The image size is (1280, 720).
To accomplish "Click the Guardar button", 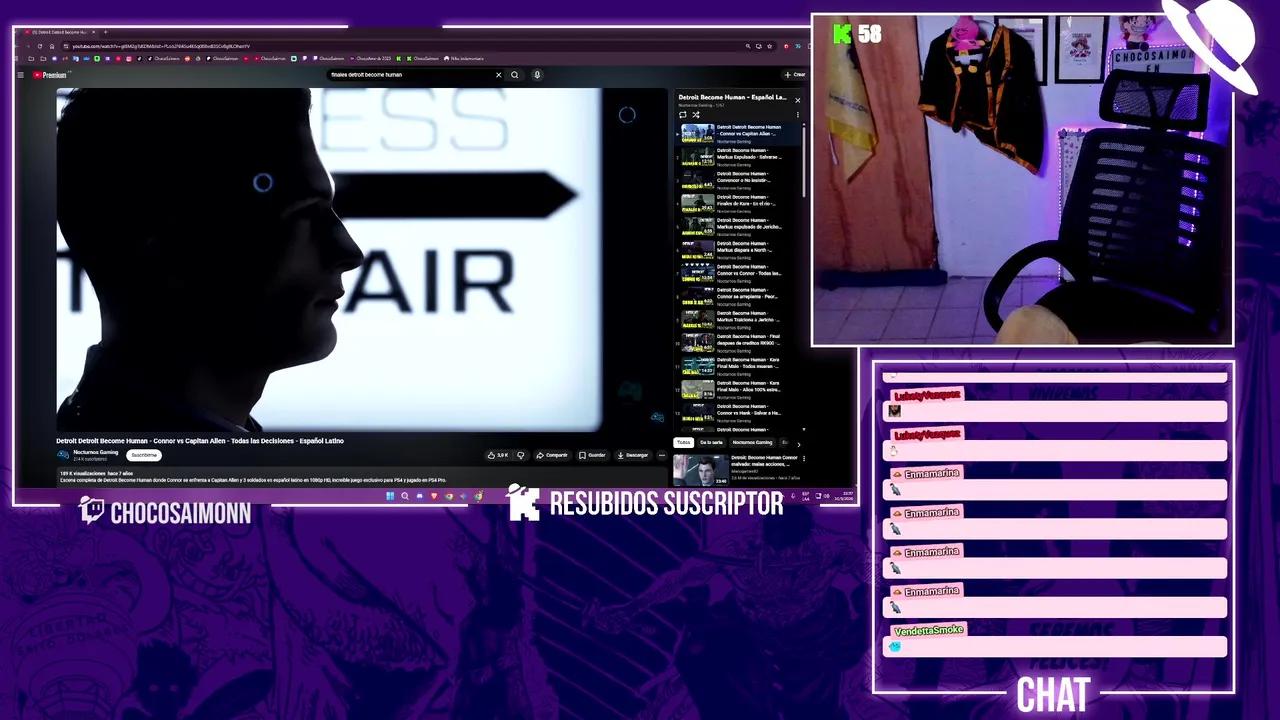I will pyautogui.click(x=594, y=455).
